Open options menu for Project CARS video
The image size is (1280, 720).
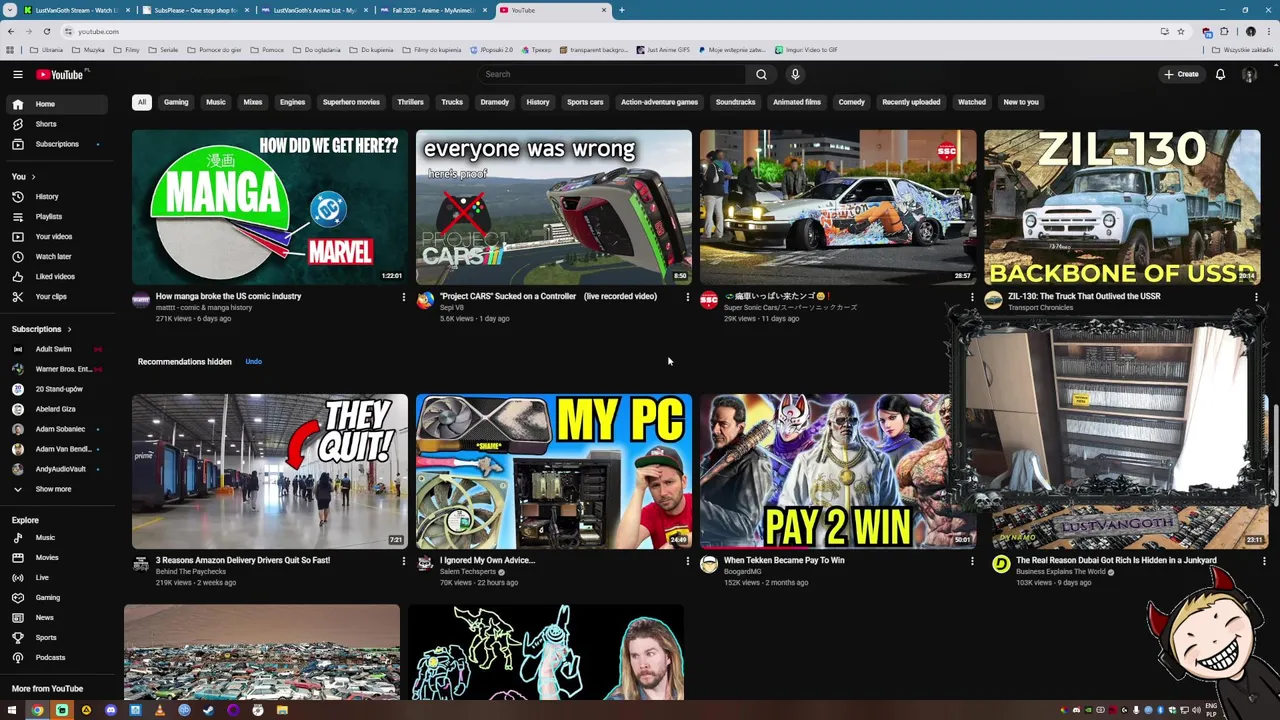pyautogui.click(x=687, y=297)
